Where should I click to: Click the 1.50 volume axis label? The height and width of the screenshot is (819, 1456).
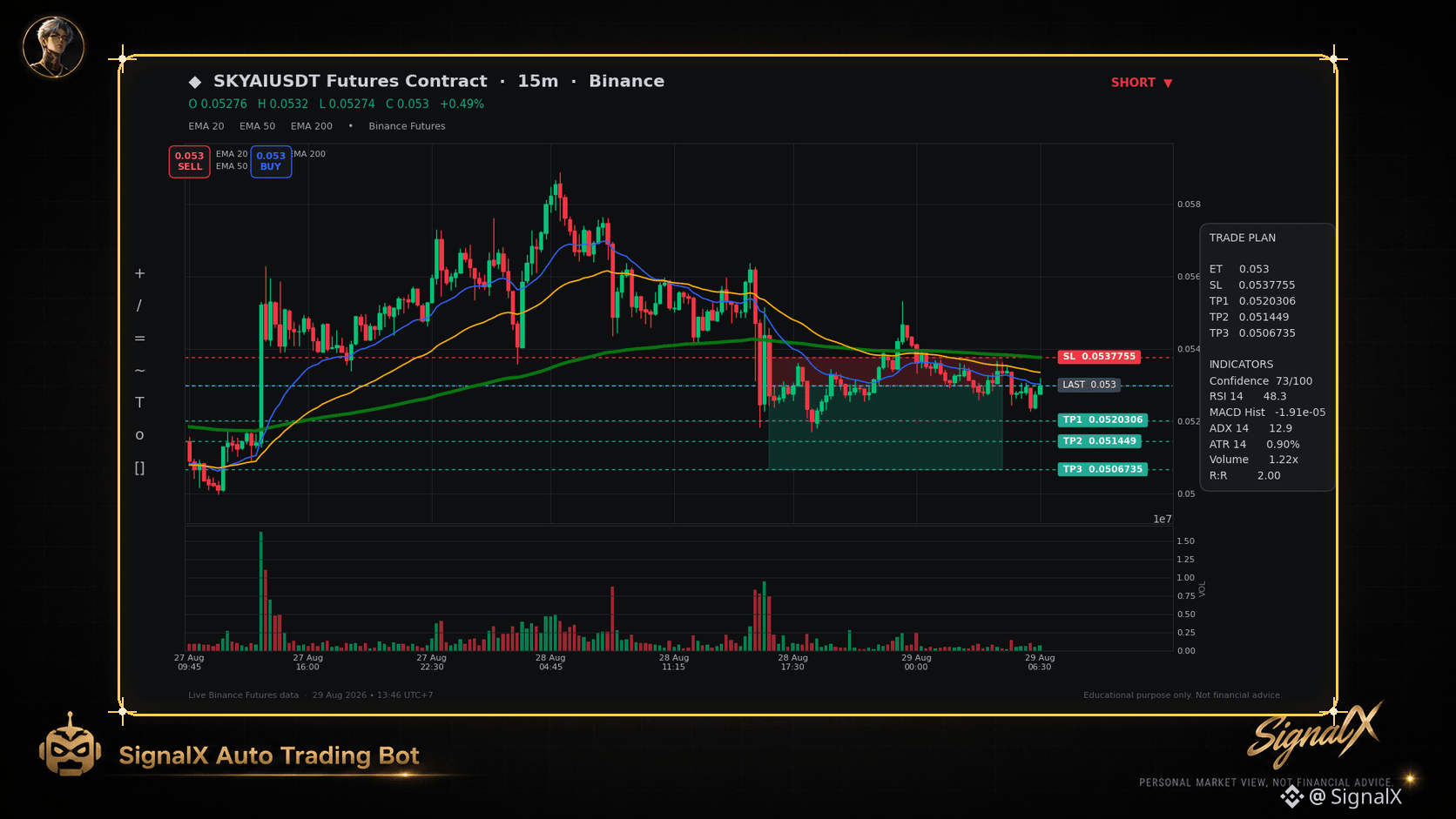pyautogui.click(x=1185, y=541)
